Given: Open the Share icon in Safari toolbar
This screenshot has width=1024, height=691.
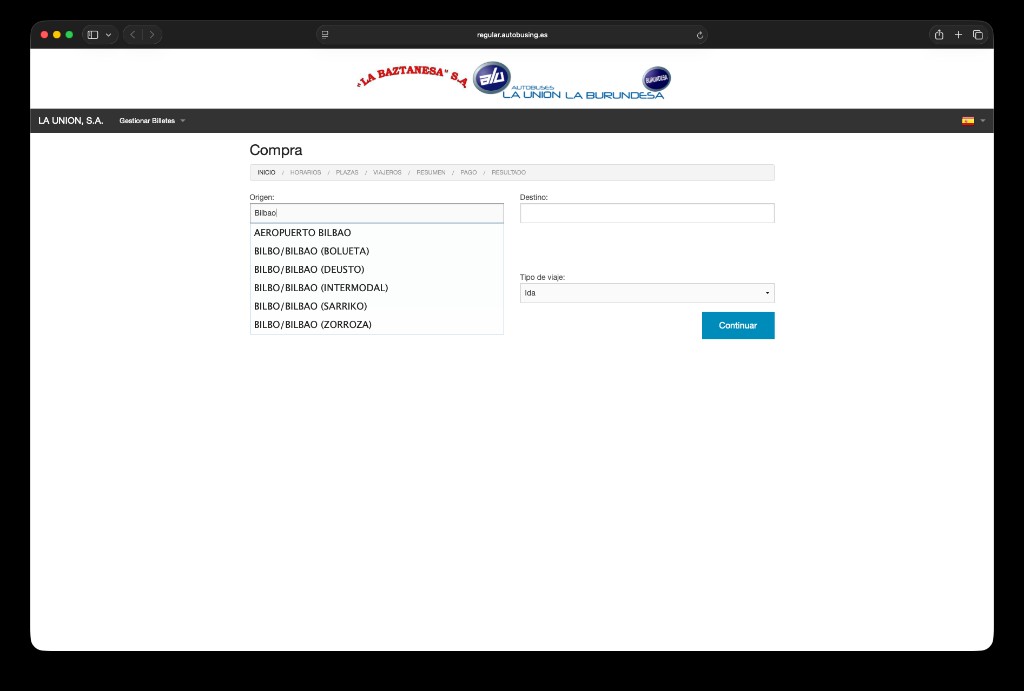Looking at the screenshot, I should tap(938, 35).
